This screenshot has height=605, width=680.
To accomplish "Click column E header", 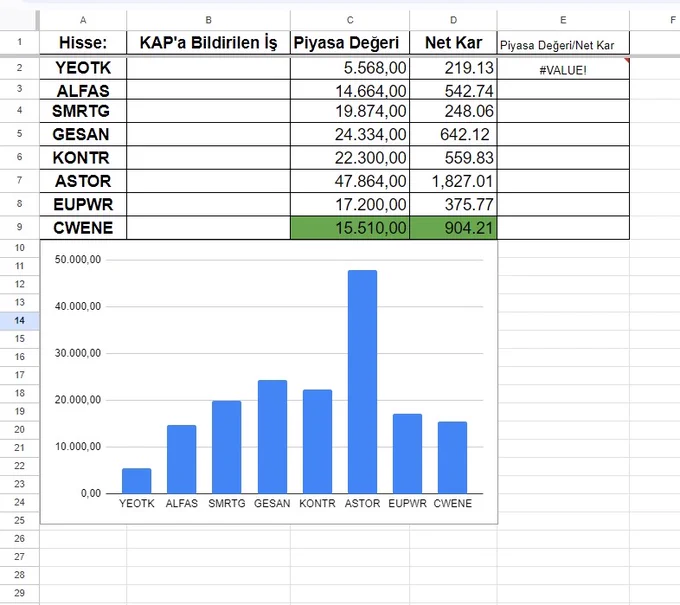I will (x=563, y=20).
